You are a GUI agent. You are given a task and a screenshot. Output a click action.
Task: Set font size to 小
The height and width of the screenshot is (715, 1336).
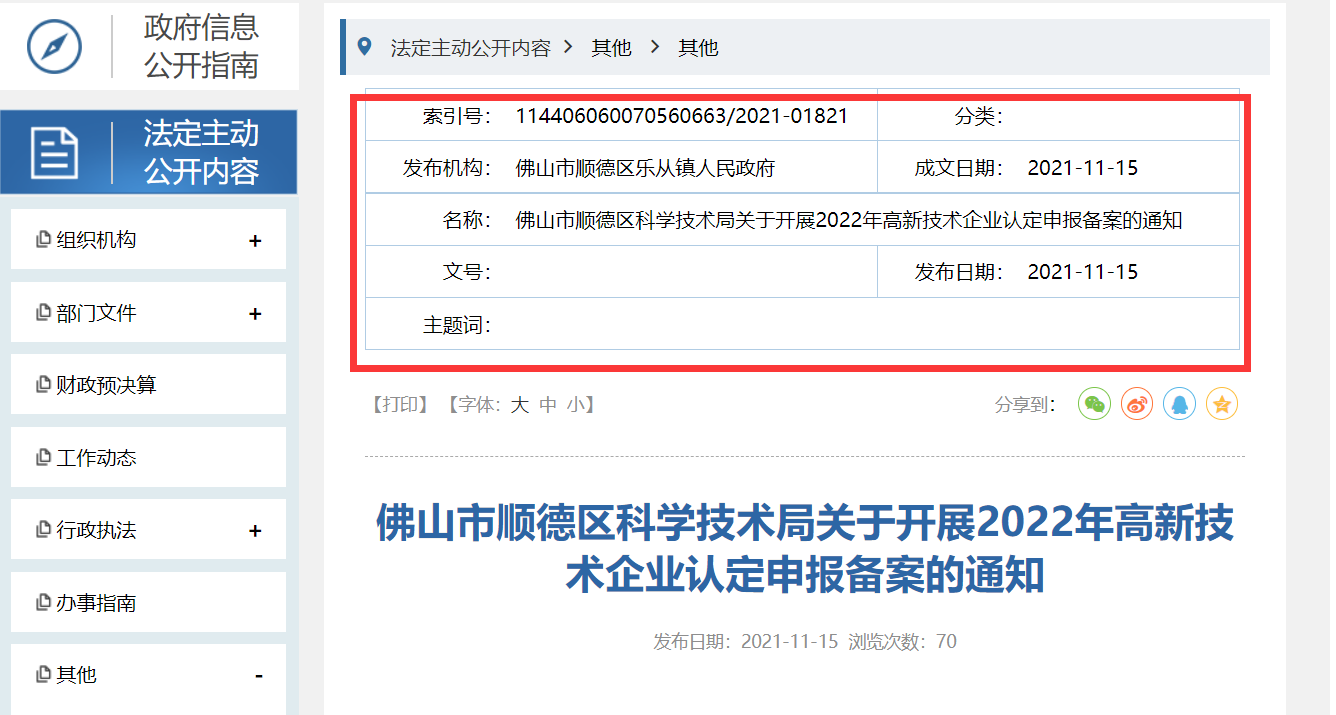click(576, 405)
